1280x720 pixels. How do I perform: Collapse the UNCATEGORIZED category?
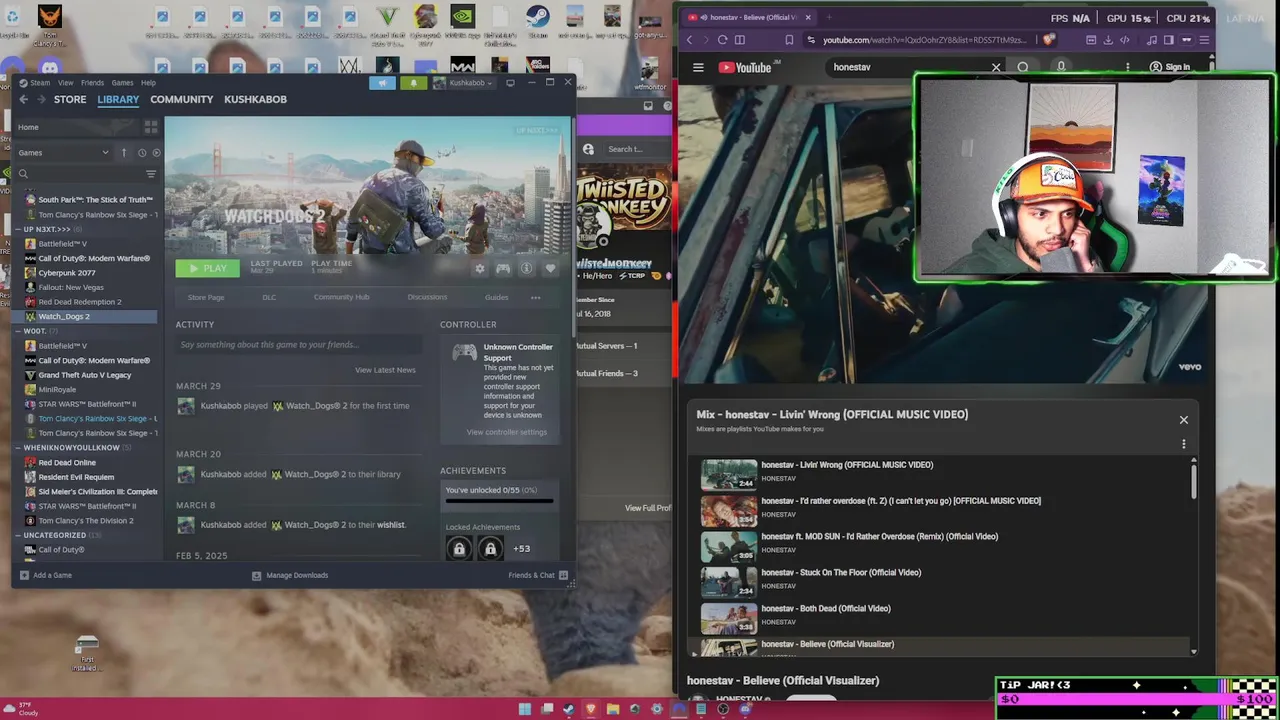[x=19, y=535]
